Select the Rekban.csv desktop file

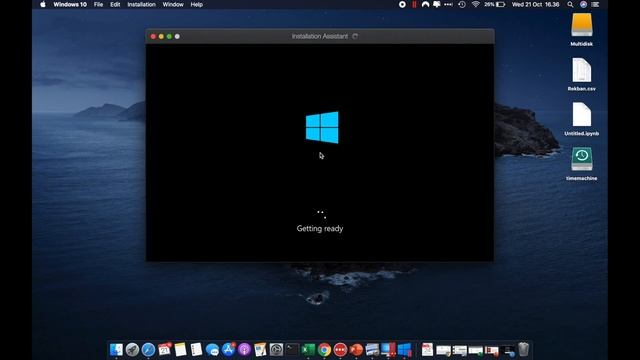click(582, 74)
